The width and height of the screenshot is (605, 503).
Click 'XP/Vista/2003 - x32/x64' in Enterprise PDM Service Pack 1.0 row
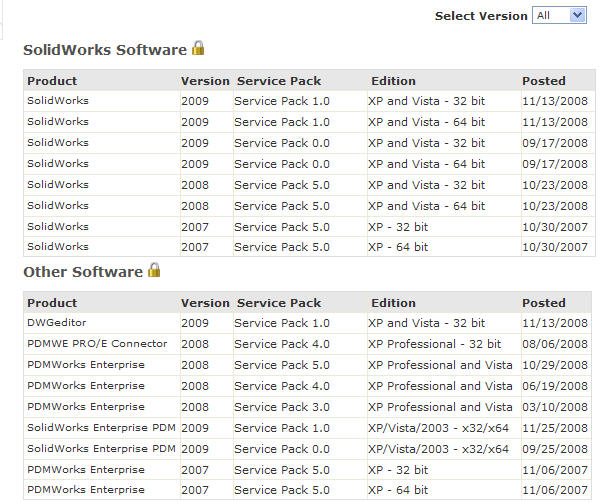pos(438,428)
